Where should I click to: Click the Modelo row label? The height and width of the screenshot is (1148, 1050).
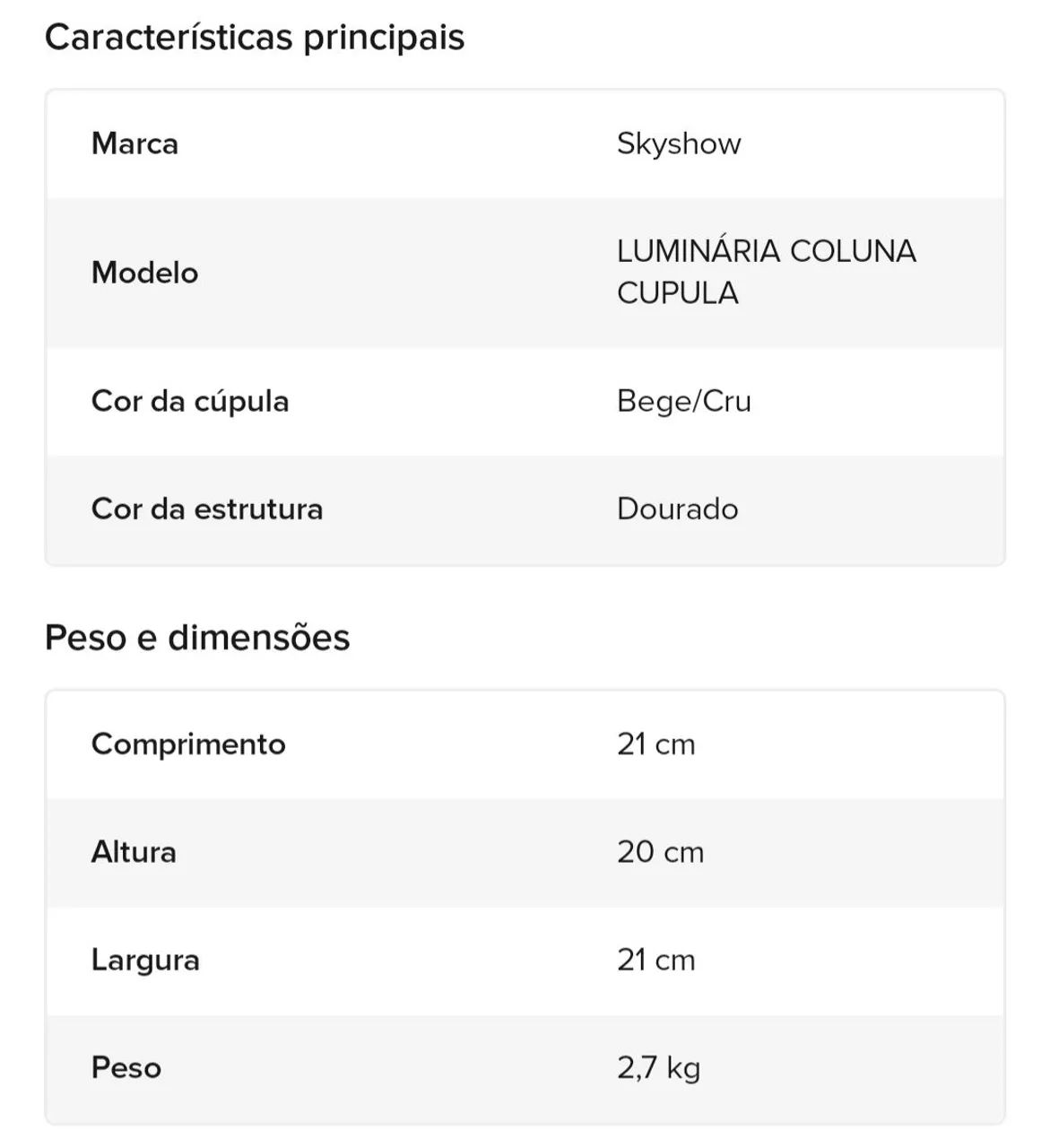click(x=144, y=273)
